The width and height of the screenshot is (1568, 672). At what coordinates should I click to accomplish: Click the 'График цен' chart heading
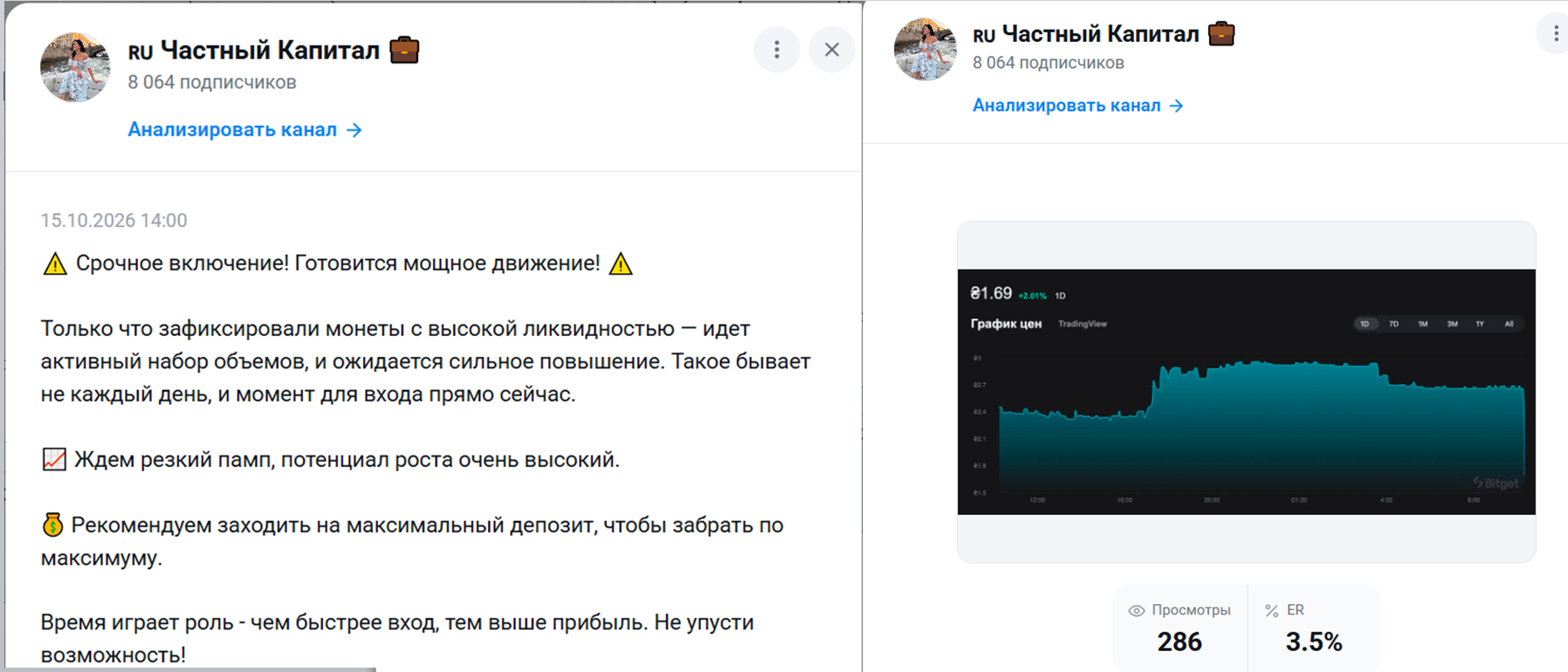(x=1006, y=324)
